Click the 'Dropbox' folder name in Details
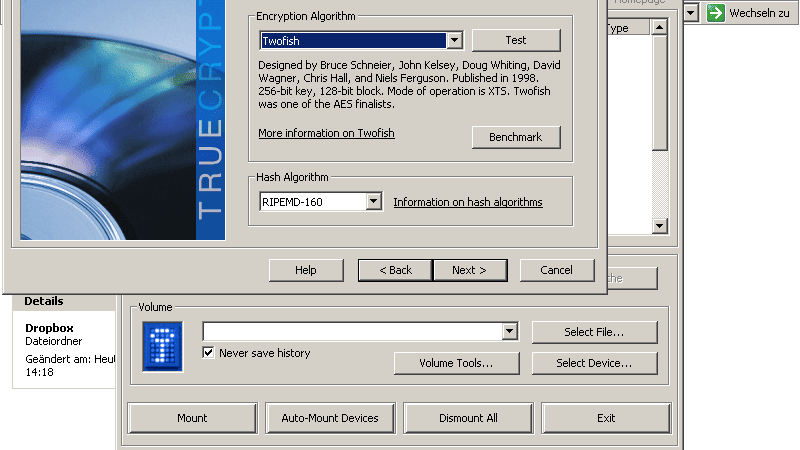Screen dimensions: 800x450 pyautogui.click(x=49, y=328)
